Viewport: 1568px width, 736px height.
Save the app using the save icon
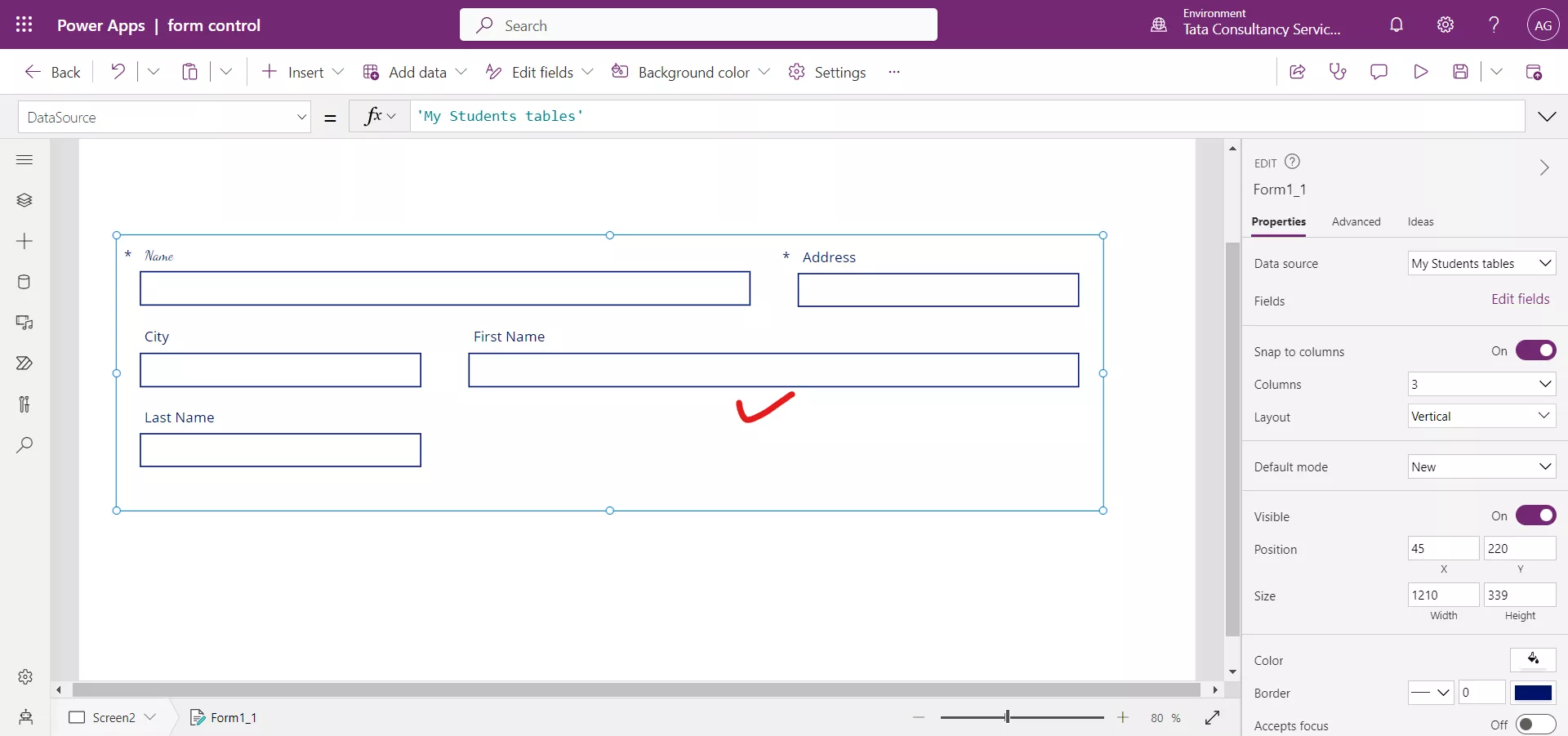[x=1462, y=72]
